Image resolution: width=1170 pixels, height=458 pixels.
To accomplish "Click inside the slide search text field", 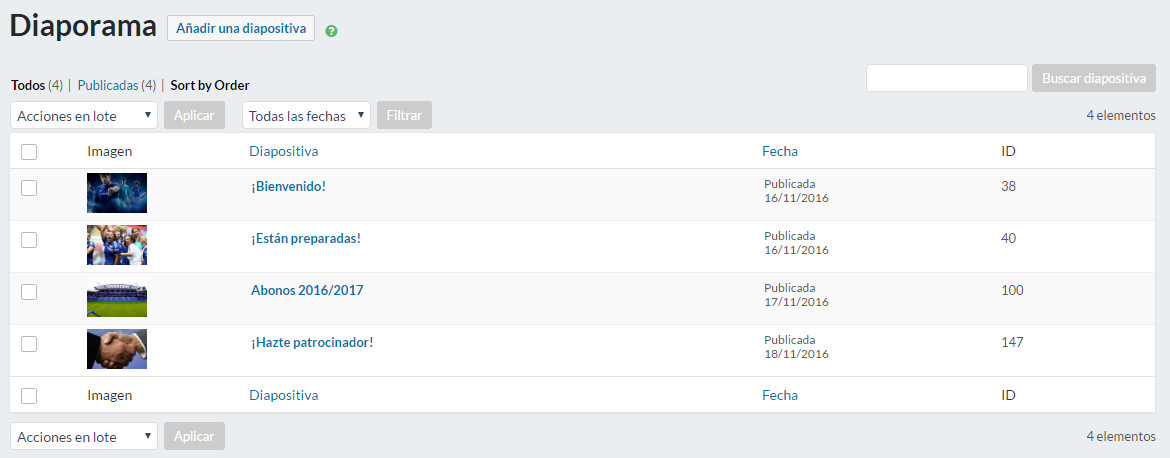I will tap(946, 78).
